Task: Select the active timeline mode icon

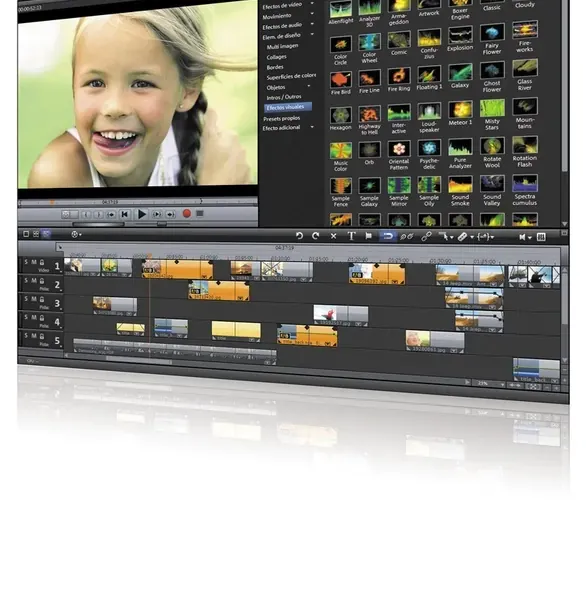Action: (x=46, y=234)
